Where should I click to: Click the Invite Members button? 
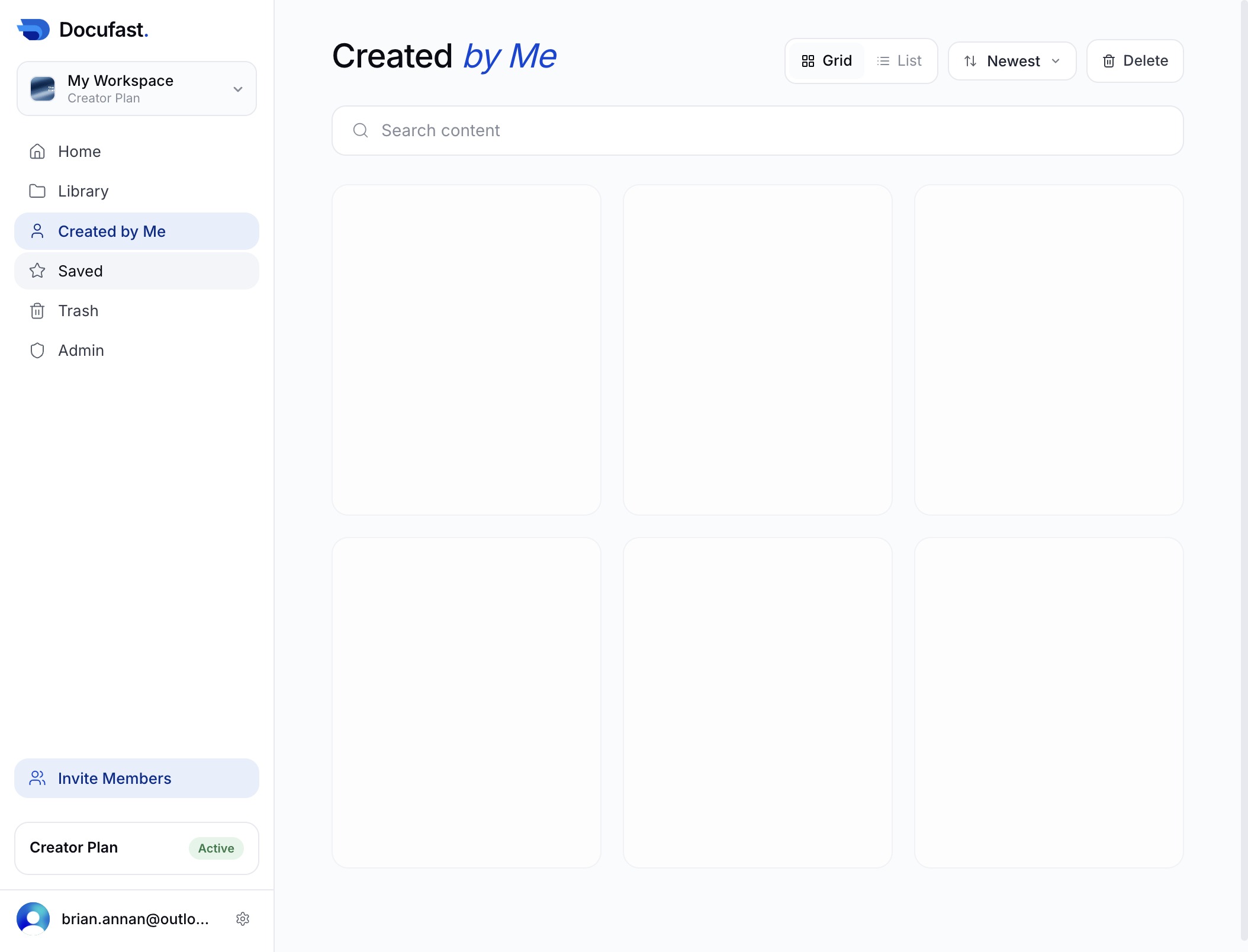click(x=137, y=778)
